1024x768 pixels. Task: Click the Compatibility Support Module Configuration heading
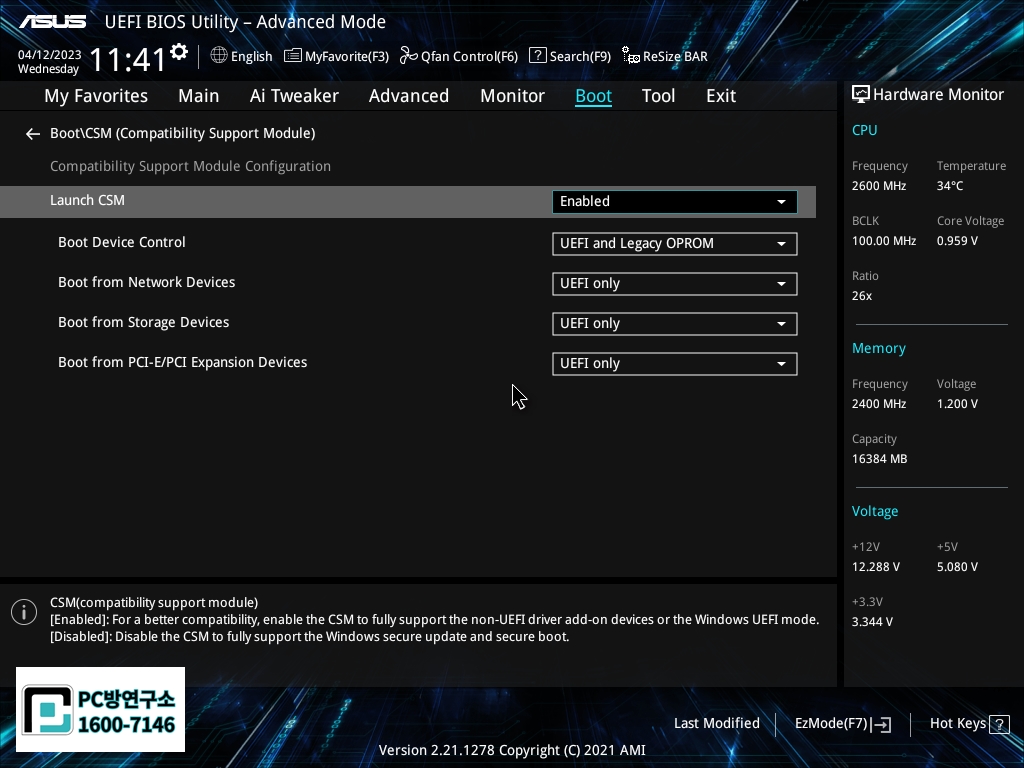pyautogui.click(x=190, y=167)
